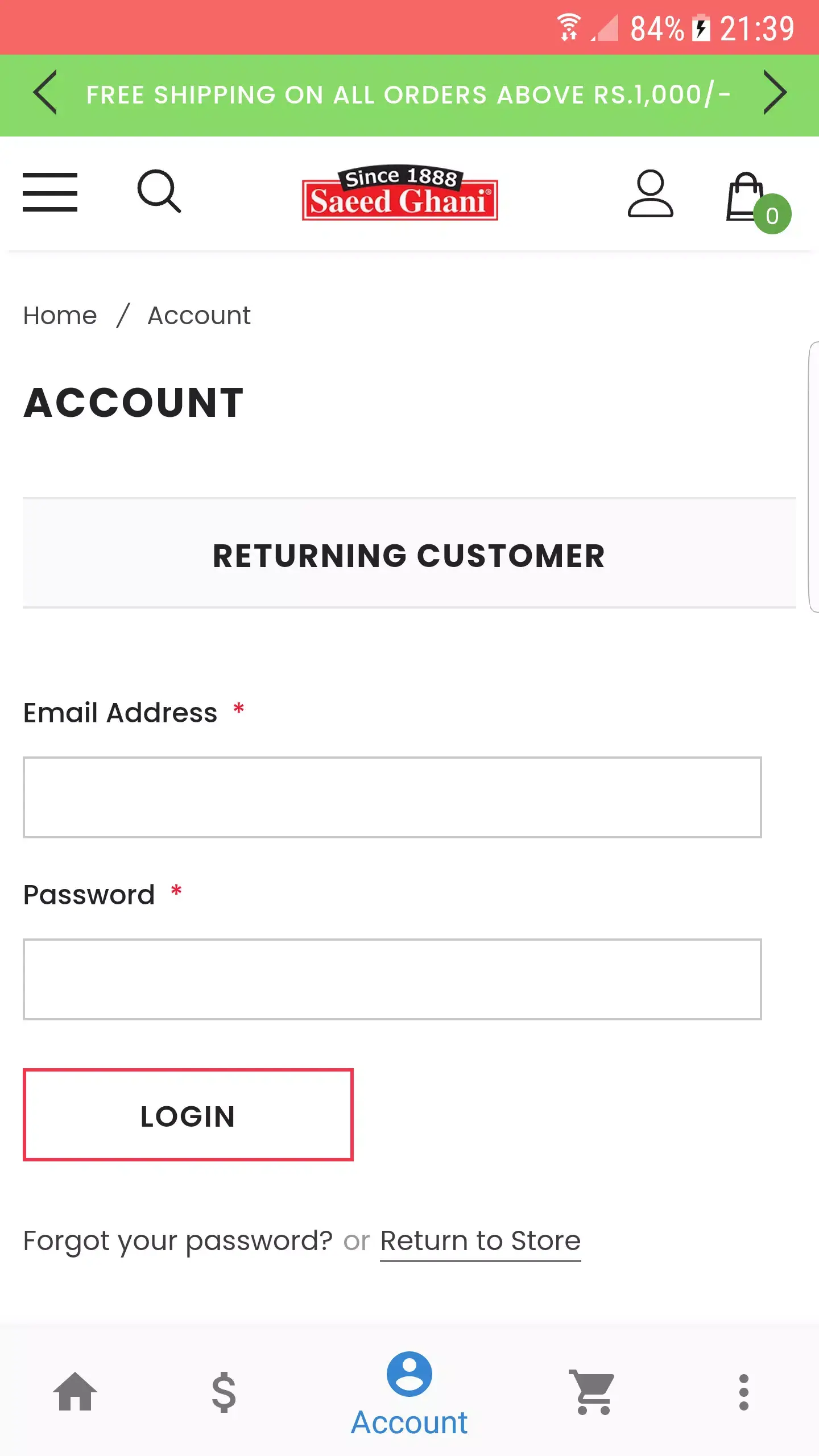Image resolution: width=819 pixels, height=1456 pixels.
Task: Open the cart tab in bottom navigation
Action: coord(592,1392)
